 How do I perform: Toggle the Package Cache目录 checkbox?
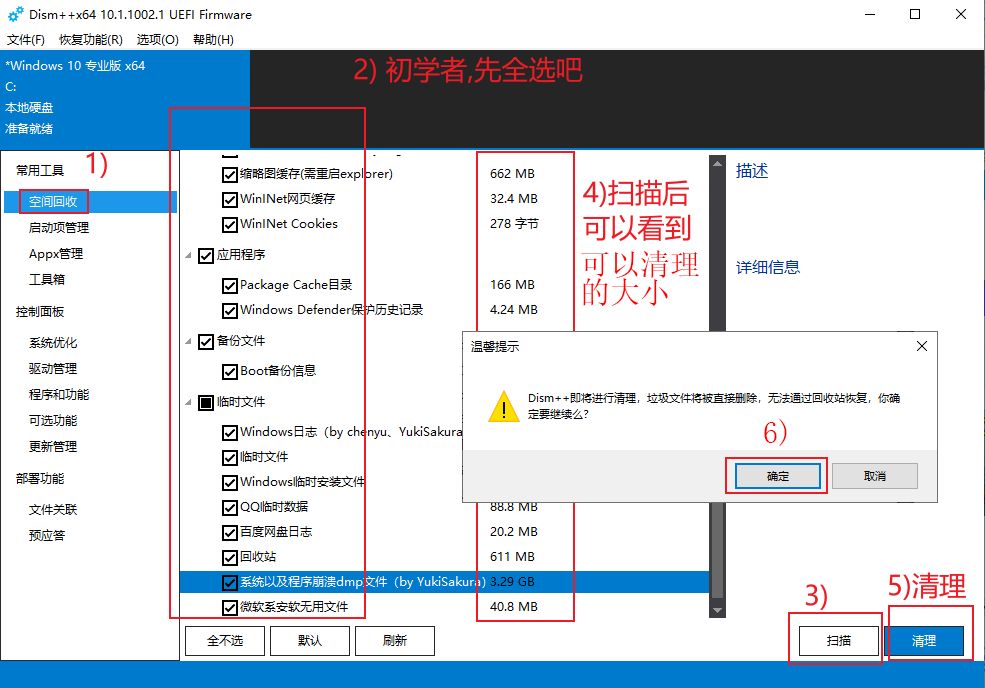[230, 285]
